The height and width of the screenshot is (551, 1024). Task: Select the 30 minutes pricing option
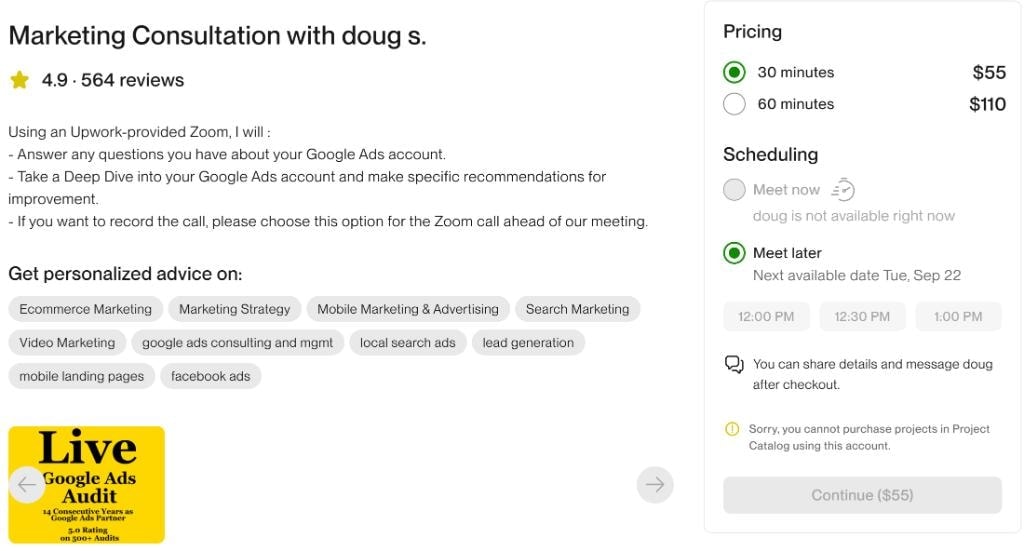(734, 72)
